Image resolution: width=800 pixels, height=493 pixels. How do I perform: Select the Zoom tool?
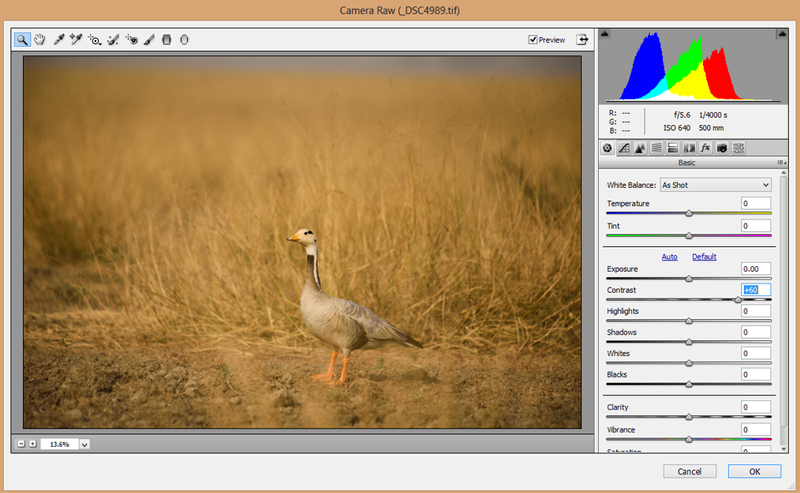(22, 40)
